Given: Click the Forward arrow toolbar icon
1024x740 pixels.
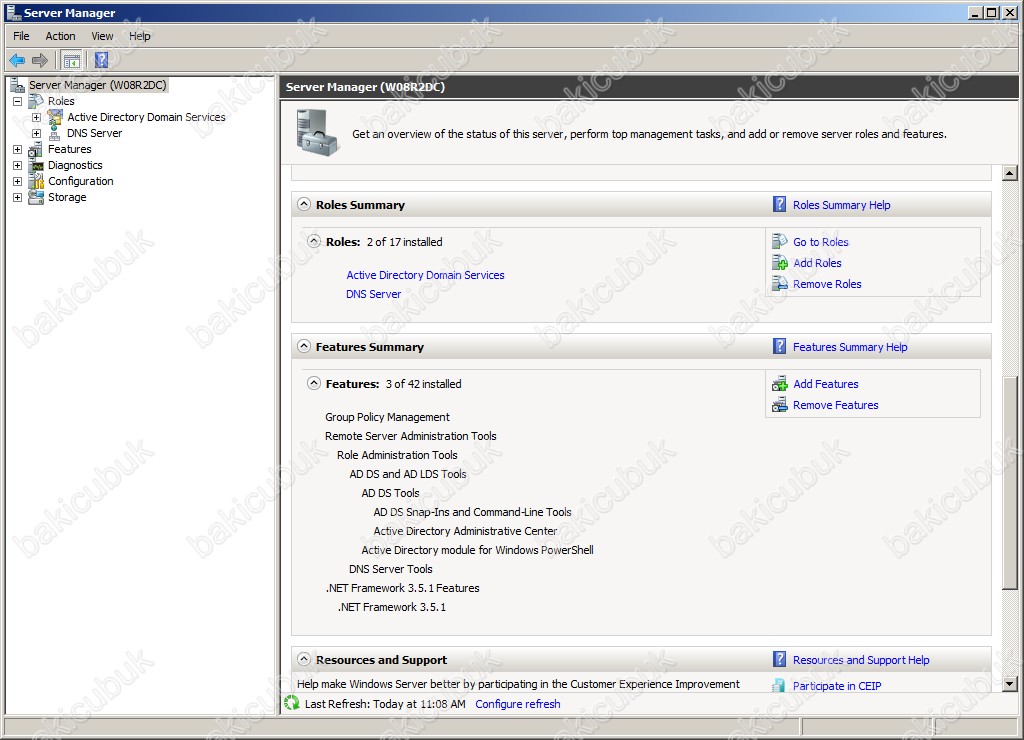Looking at the screenshot, I should click(x=40, y=61).
